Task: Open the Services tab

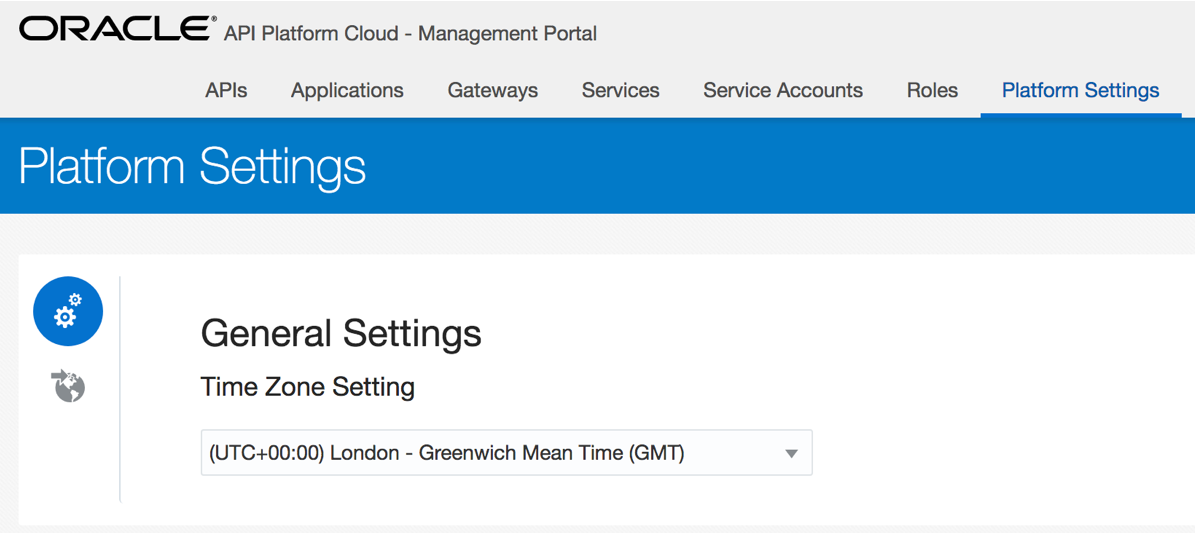Action: tap(620, 91)
